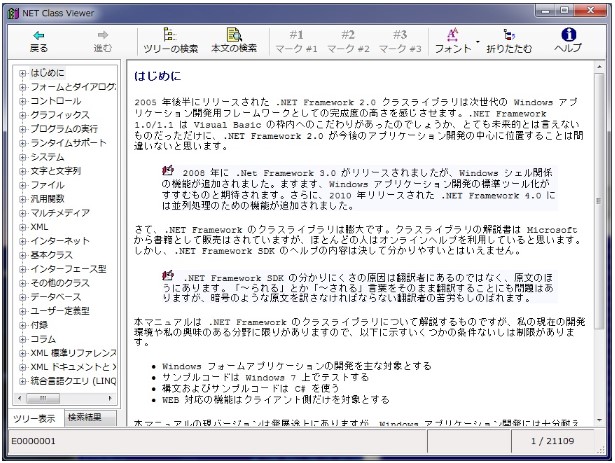Click the NET Class Viewer title bar icon
This screenshot has height=463, width=615.
tap(13, 13)
